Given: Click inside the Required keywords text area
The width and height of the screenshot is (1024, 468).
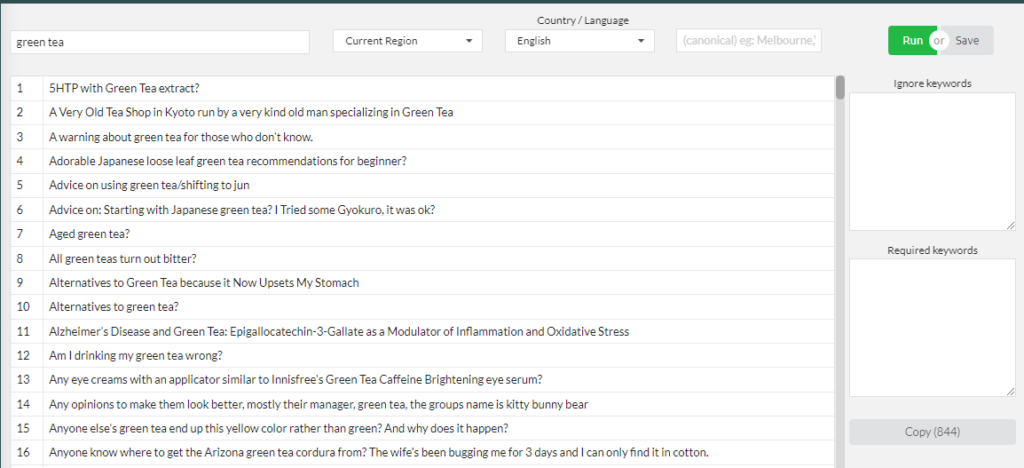Looking at the screenshot, I should (932, 327).
